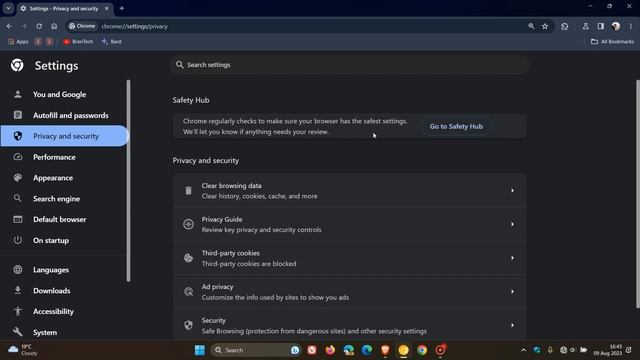Click sidebar vertical scrollbar

coord(129,180)
